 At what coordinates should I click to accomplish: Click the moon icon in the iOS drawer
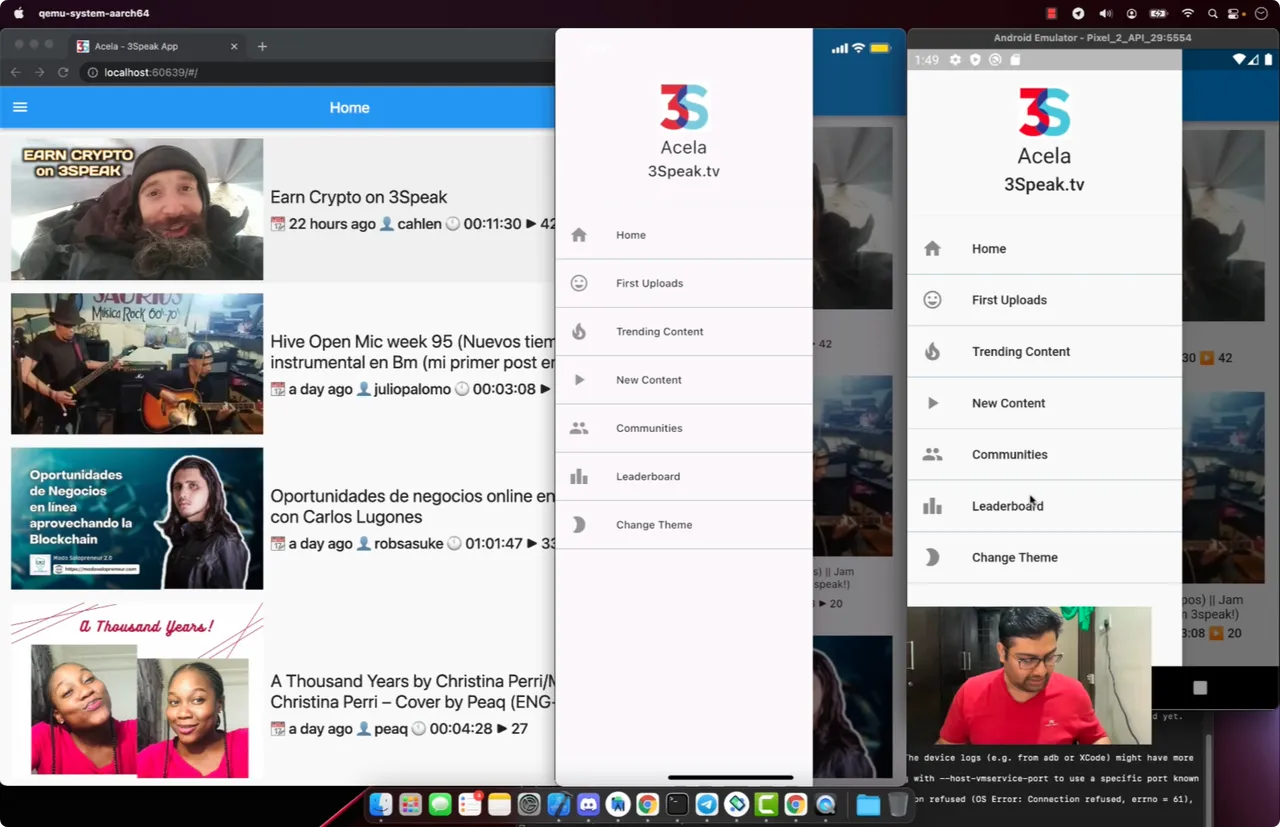click(578, 525)
